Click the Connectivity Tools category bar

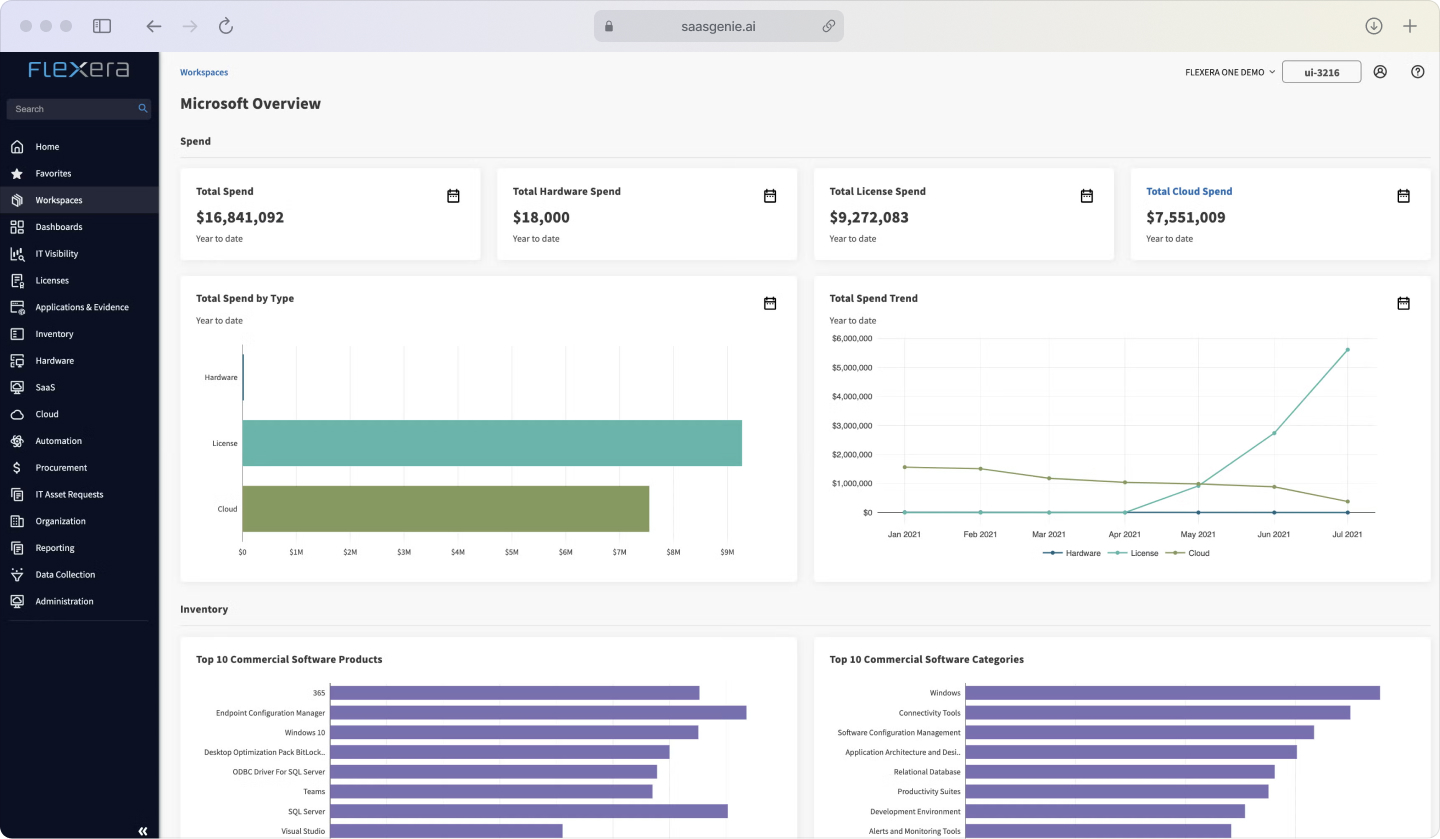coord(1158,713)
